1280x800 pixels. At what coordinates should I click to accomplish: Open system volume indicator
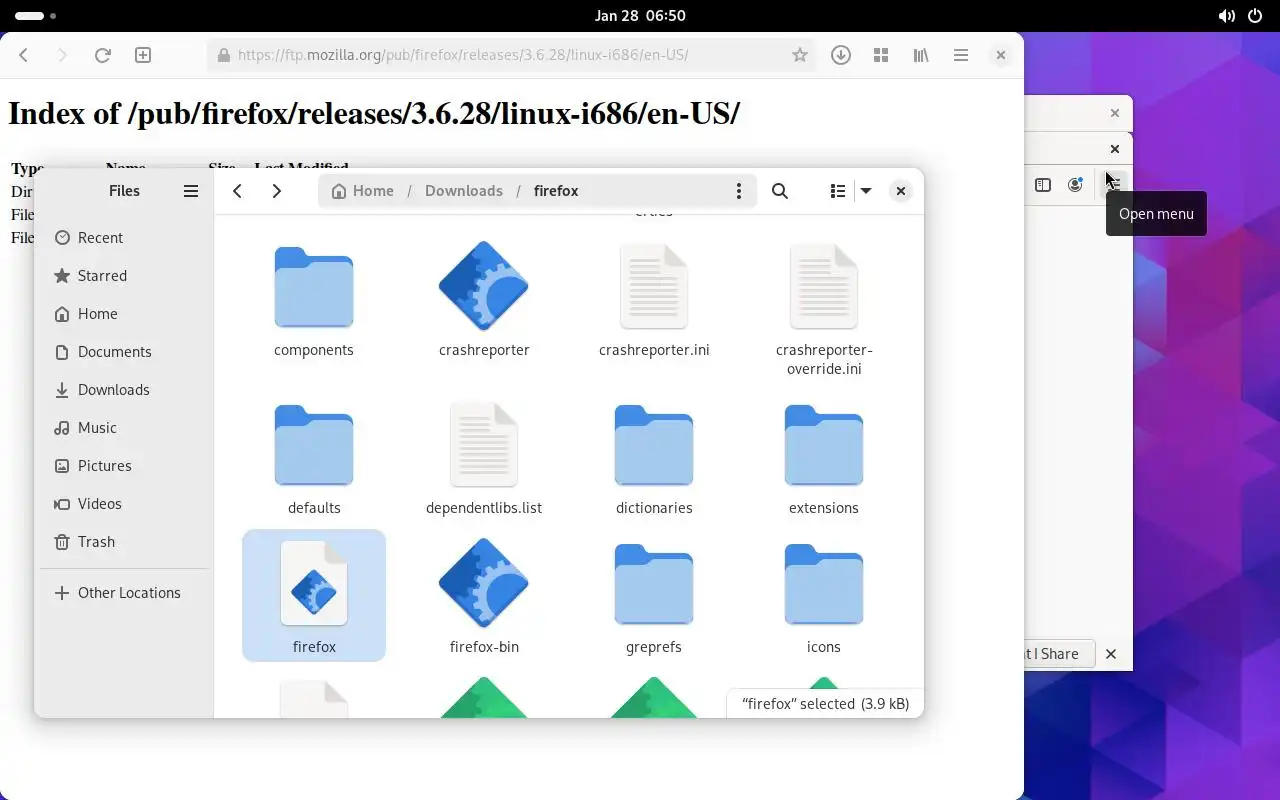click(x=1226, y=16)
